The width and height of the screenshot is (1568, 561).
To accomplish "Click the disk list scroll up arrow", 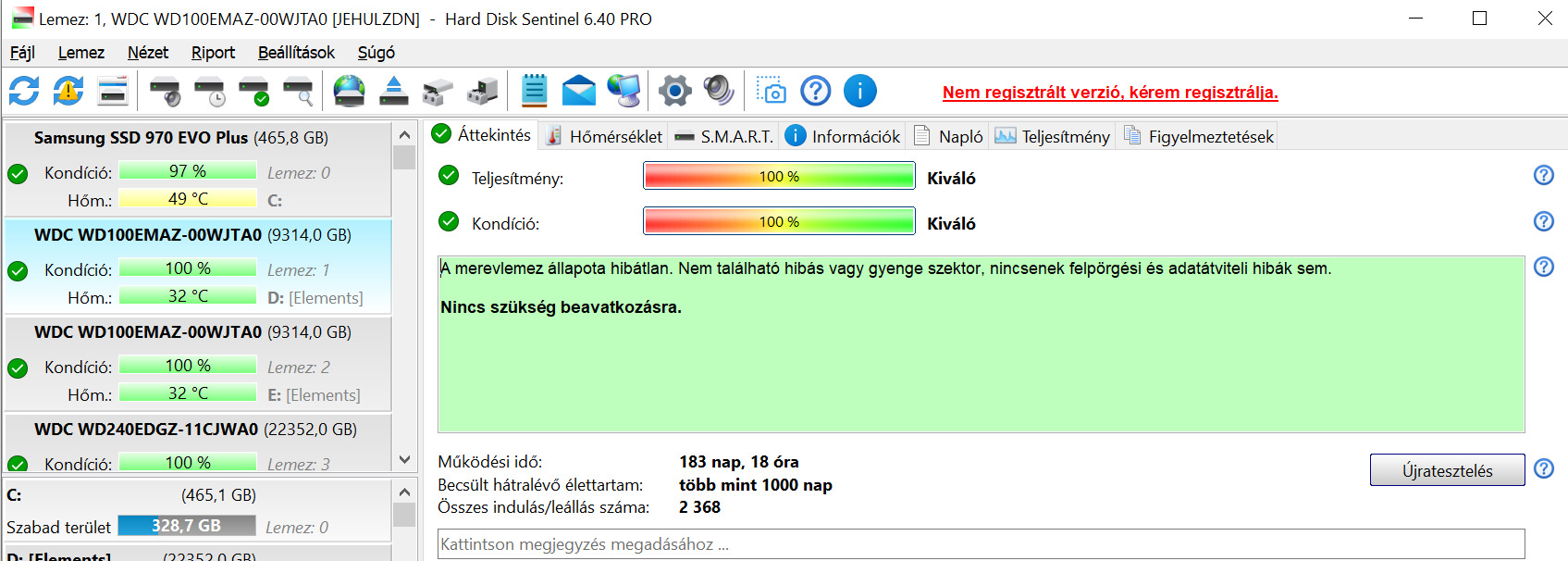I will 404,135.
